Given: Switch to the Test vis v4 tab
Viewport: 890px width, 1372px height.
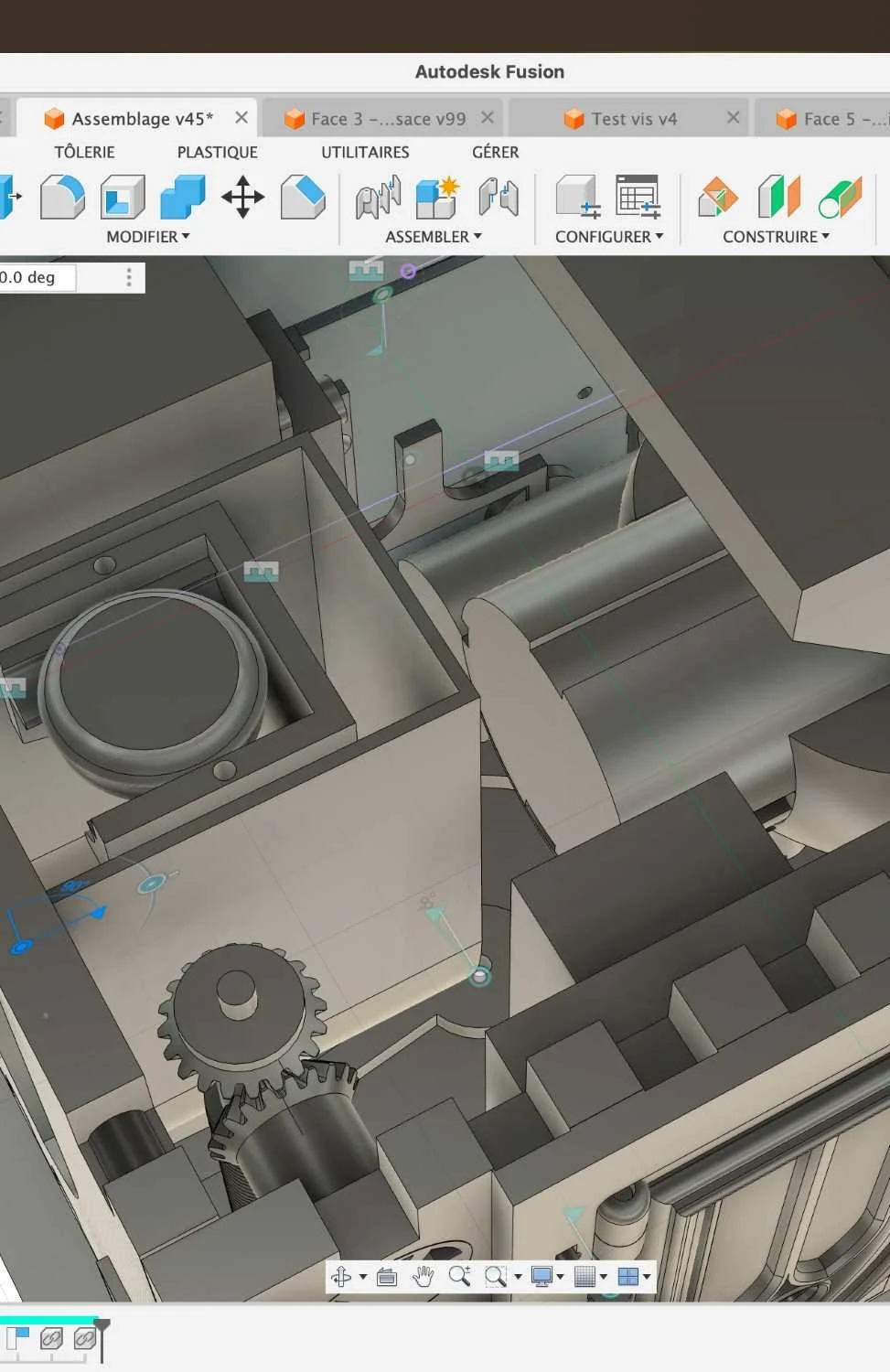Looking at the screenshot, I should [x=634, y=119].
